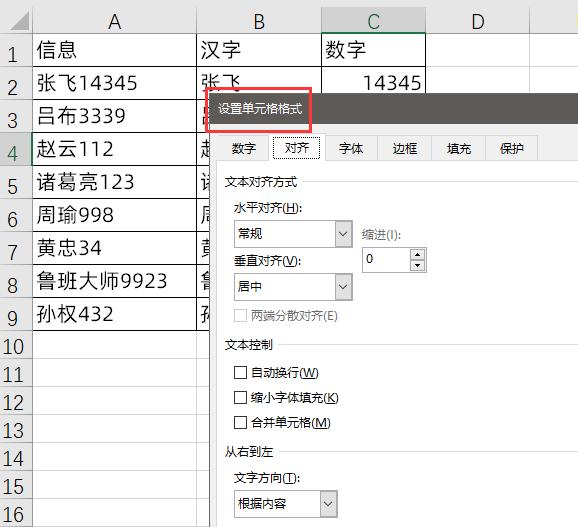The image size is (578, 527).
Task: Expand the 水平对齐 dropdown arrow
Action: click(x=343, y=234)
